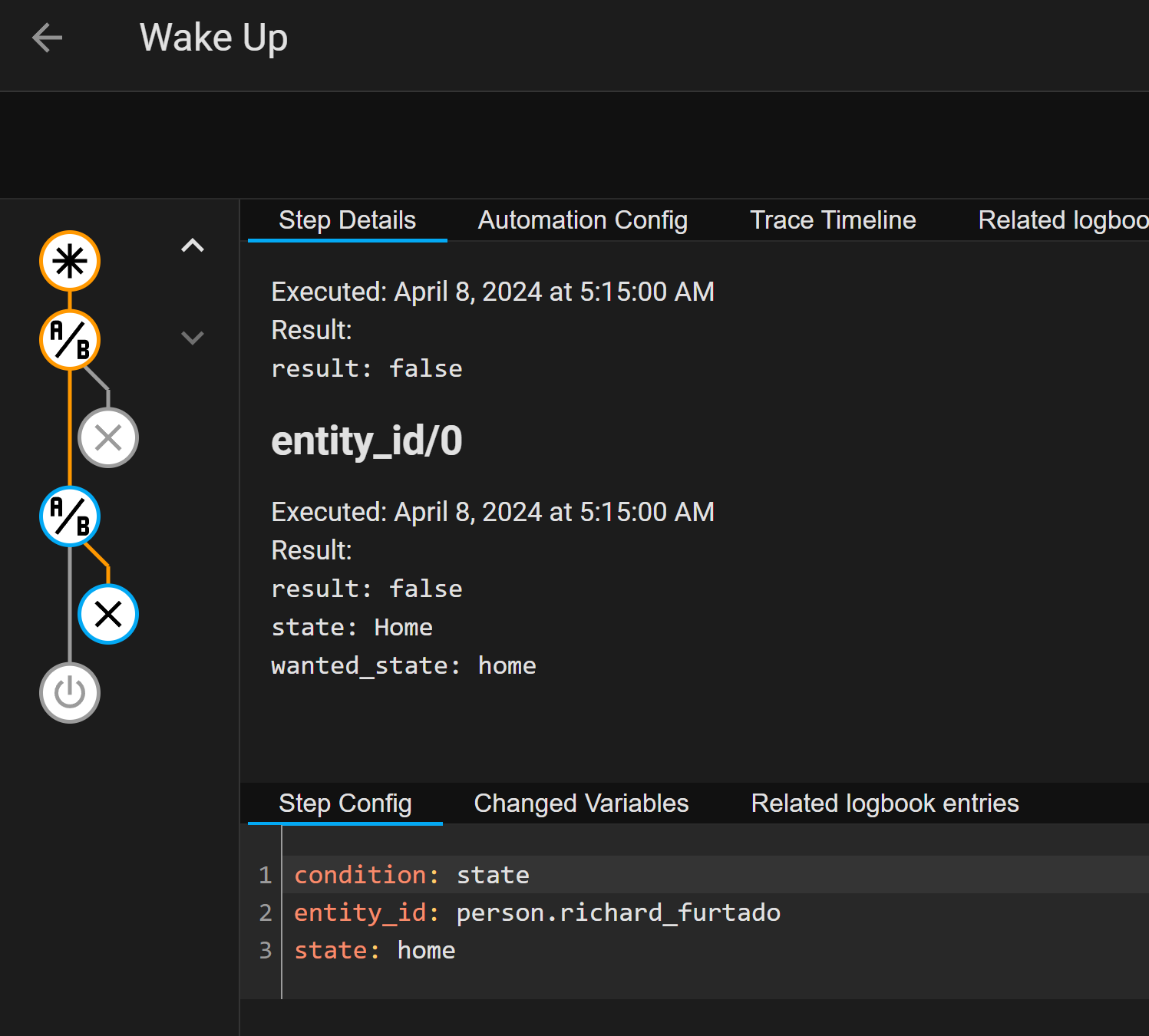
Task: Click the highlighted blue A/B condition node
Action: [69, 517]
